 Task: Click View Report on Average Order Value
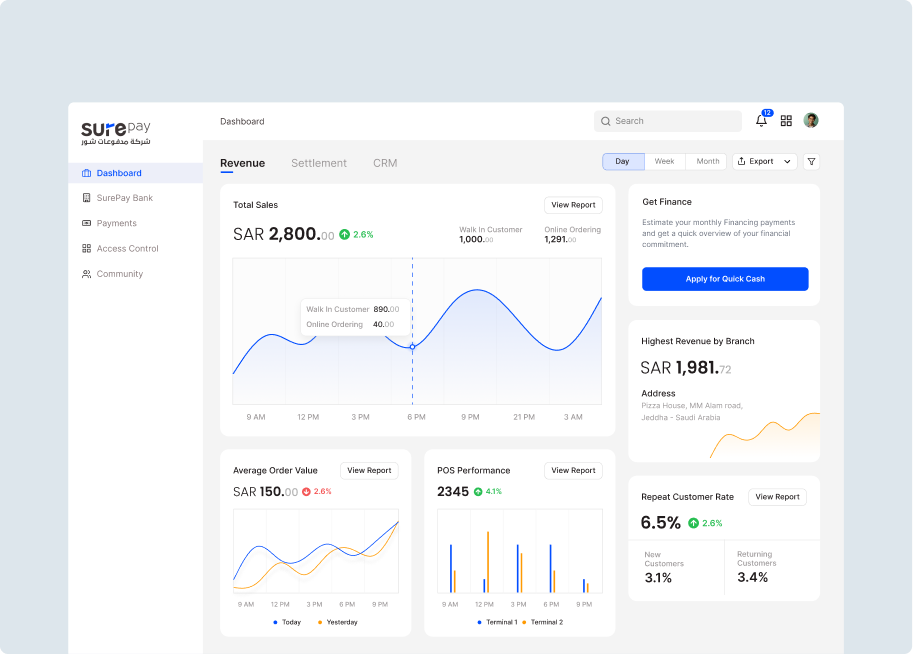tap(369, 470)
